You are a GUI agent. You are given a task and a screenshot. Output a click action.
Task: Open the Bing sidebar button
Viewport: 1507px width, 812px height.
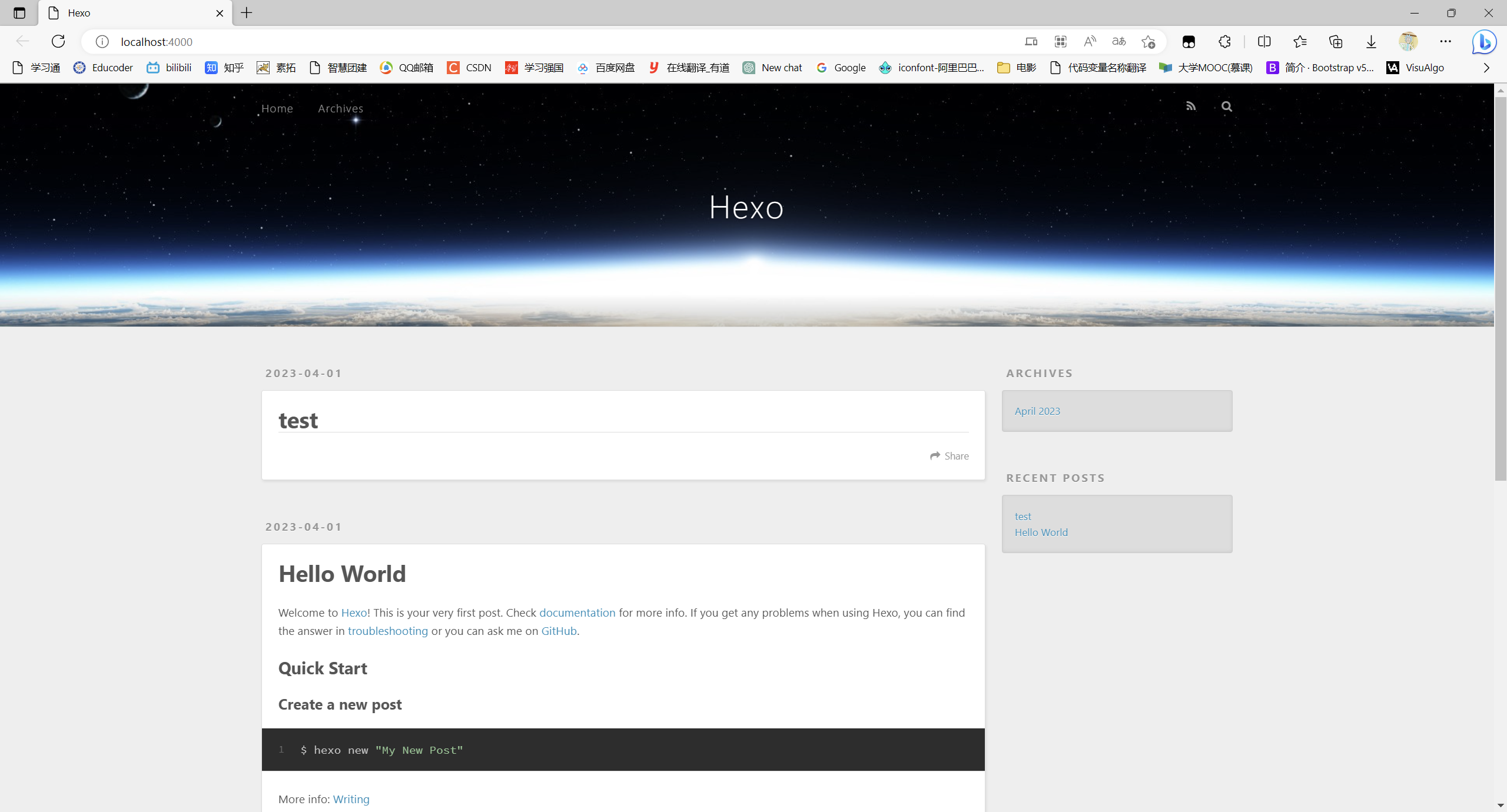coord(1485,42)
